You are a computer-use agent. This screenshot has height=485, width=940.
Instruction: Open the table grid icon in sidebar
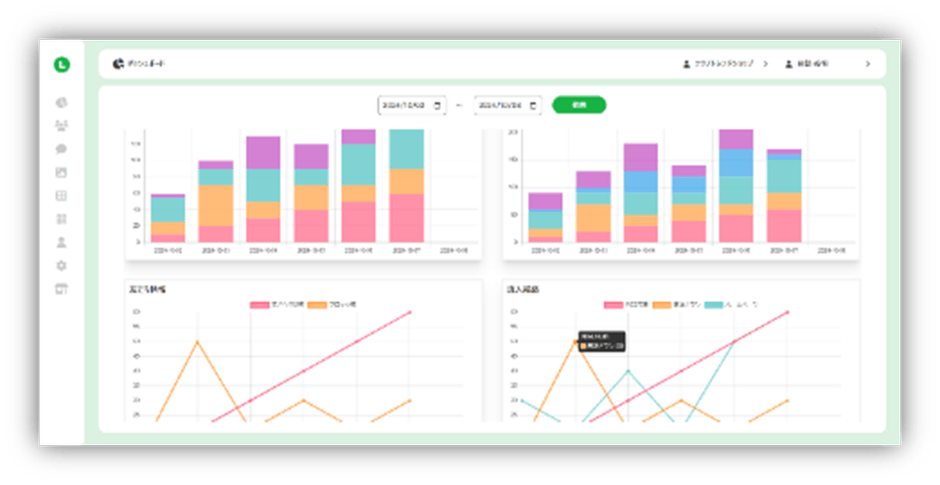click(x=62, y=195)
